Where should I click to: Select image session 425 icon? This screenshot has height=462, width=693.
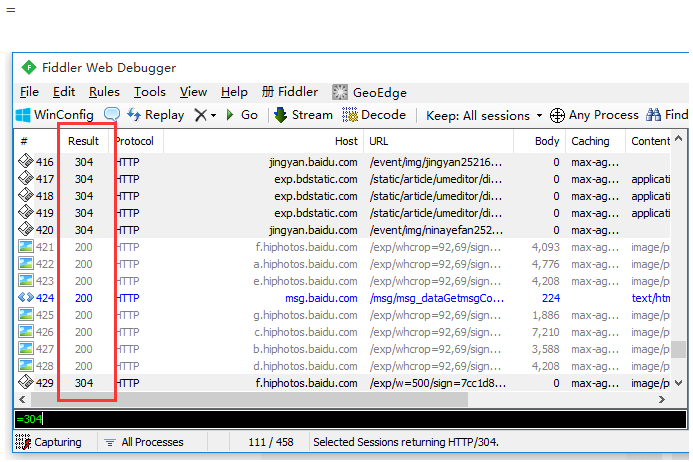[26, 314]
